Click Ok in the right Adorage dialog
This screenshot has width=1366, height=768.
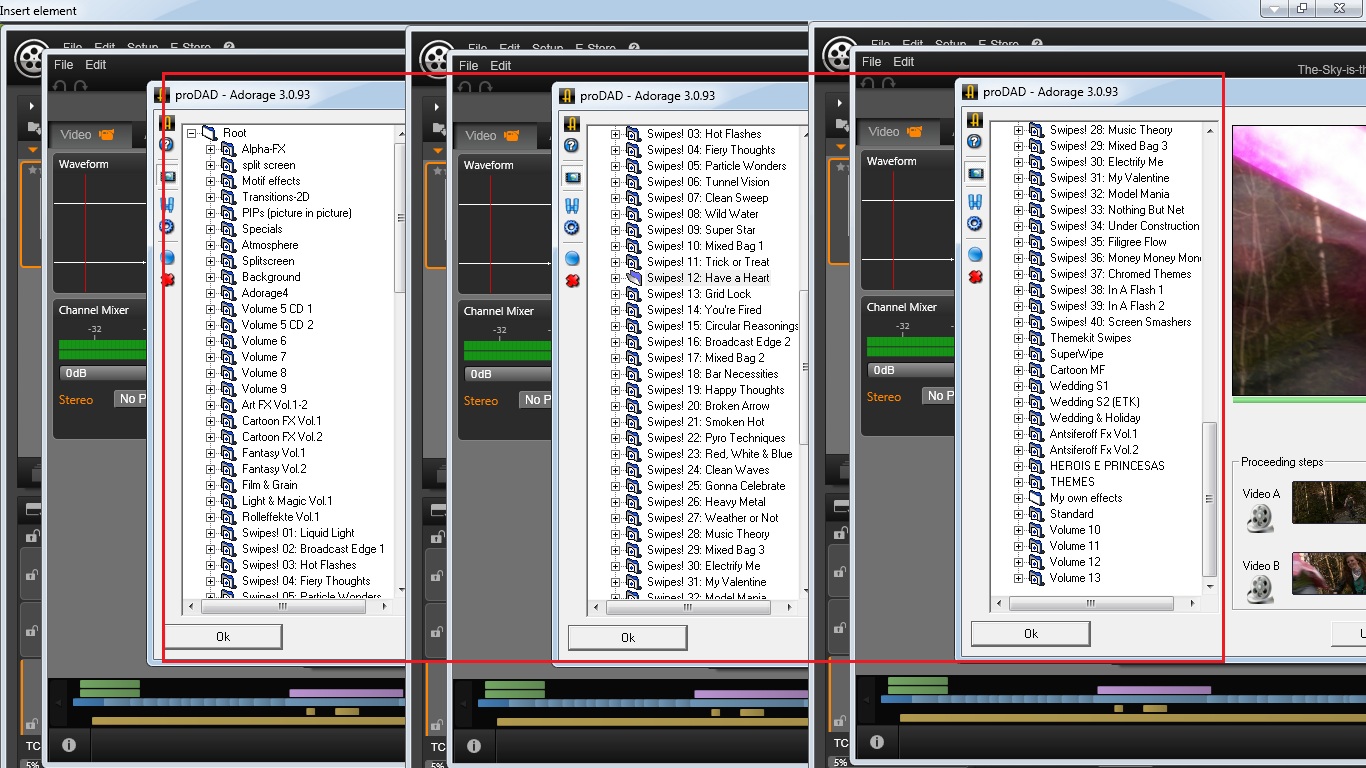click(1030, 634)
